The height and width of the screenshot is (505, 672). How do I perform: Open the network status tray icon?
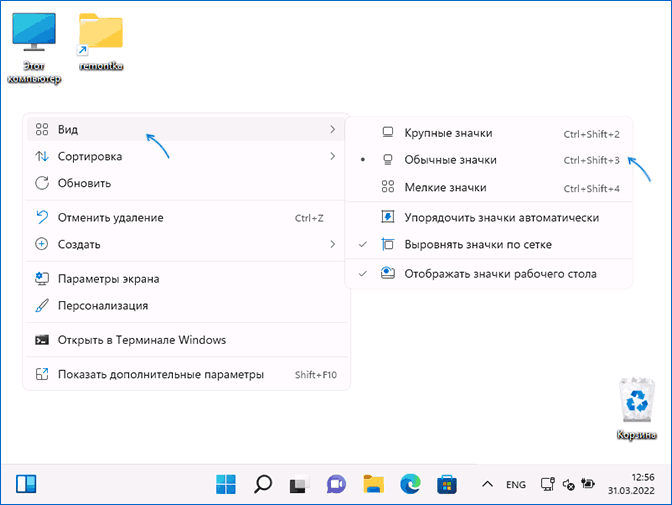[548, 484]
